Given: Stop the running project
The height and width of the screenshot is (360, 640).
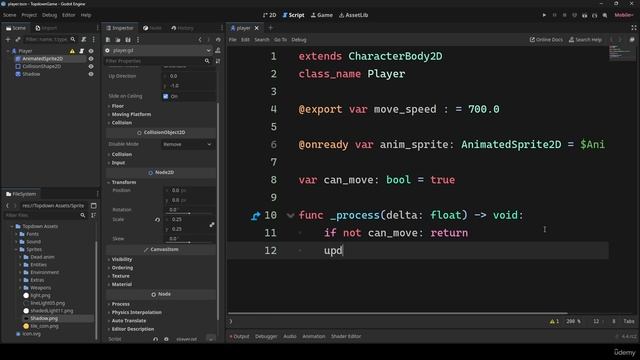Looking at the screenshot, I should click(564, 15).
